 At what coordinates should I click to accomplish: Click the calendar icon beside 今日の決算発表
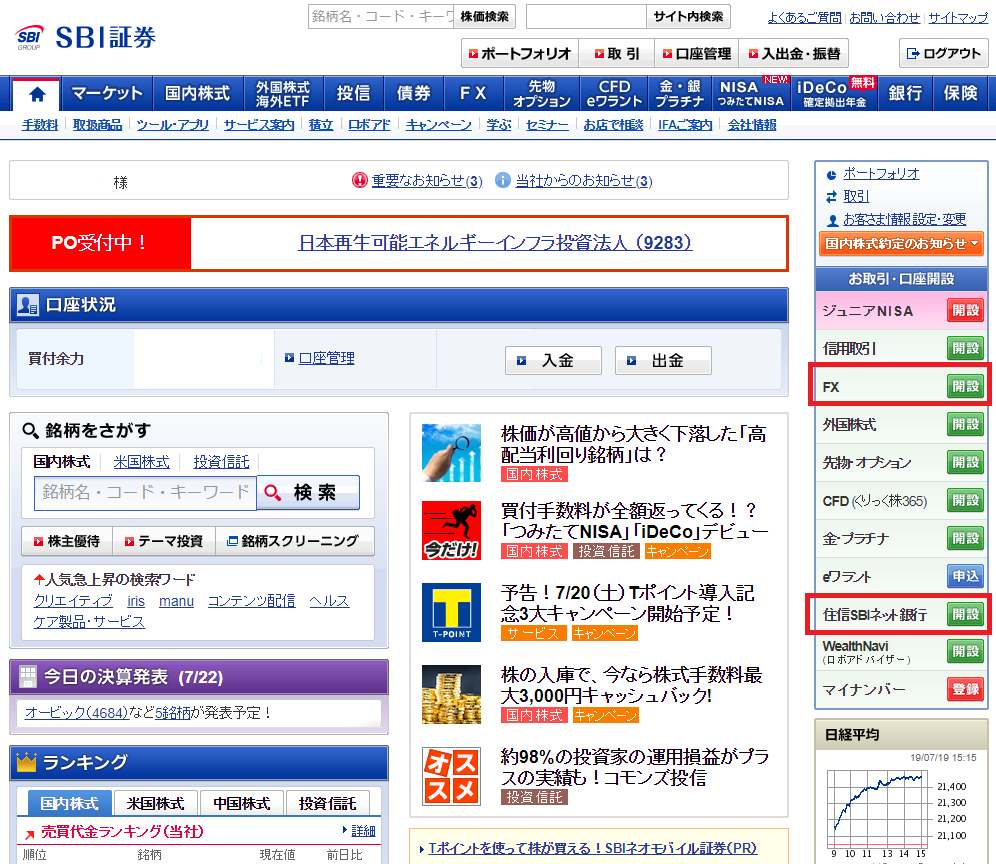click(27, 677)
